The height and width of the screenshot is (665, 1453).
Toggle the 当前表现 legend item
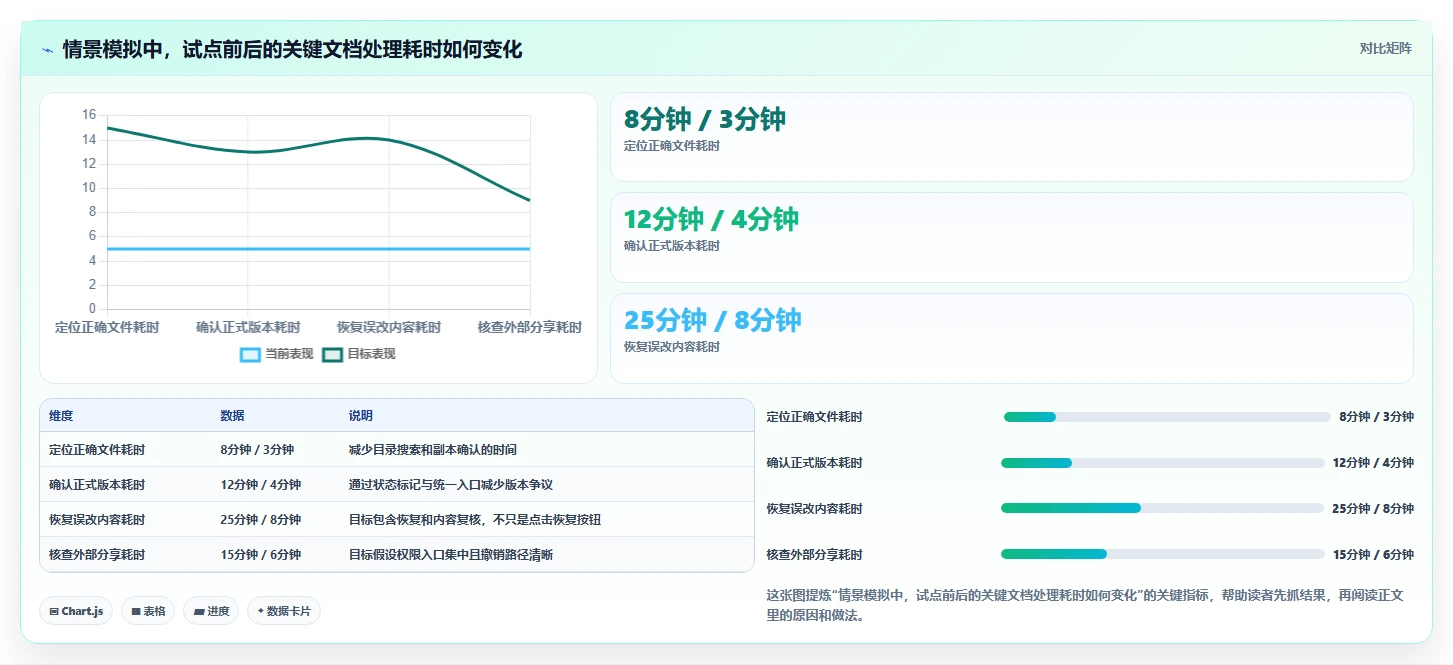click(277, 354)
